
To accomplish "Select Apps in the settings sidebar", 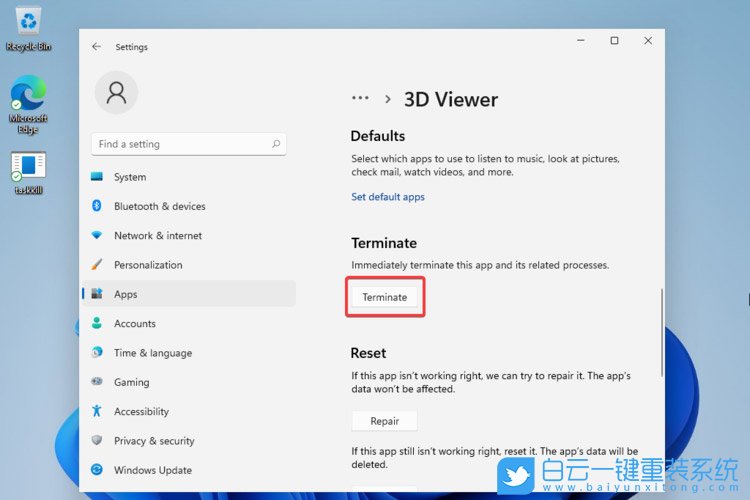I will [x=126, y=294].
